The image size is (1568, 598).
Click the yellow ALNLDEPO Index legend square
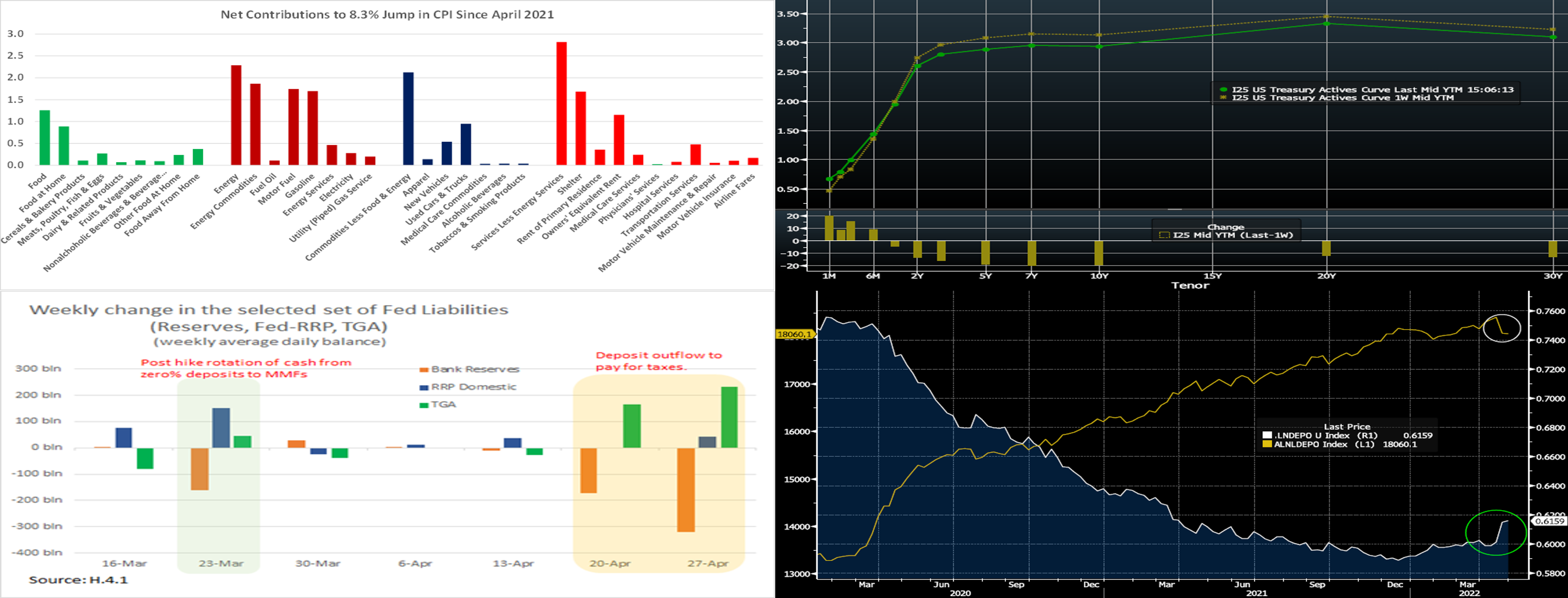[x=1267, y=445]
